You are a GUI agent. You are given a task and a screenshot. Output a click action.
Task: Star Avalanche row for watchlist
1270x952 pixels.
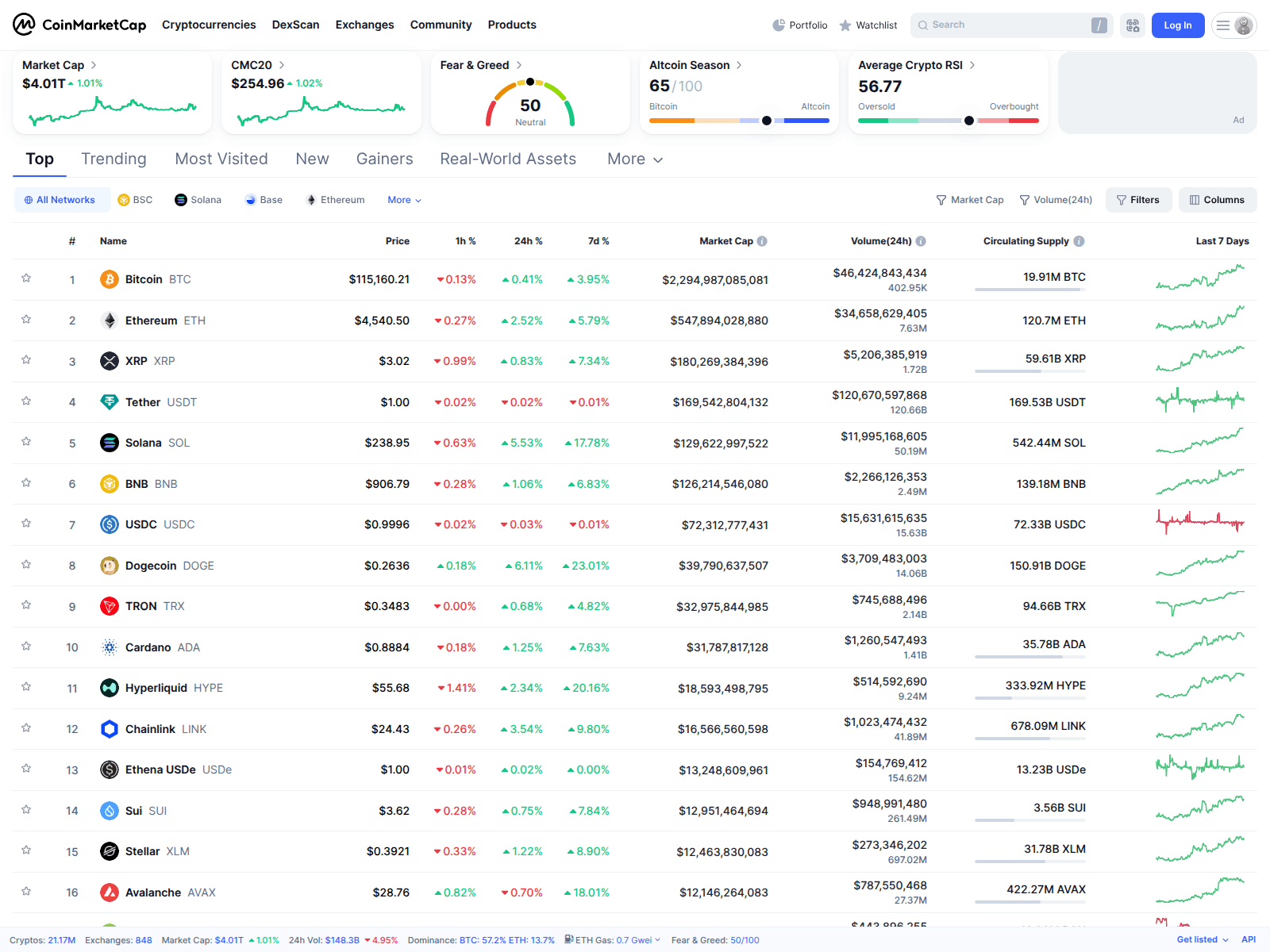(x=26, y=891)
